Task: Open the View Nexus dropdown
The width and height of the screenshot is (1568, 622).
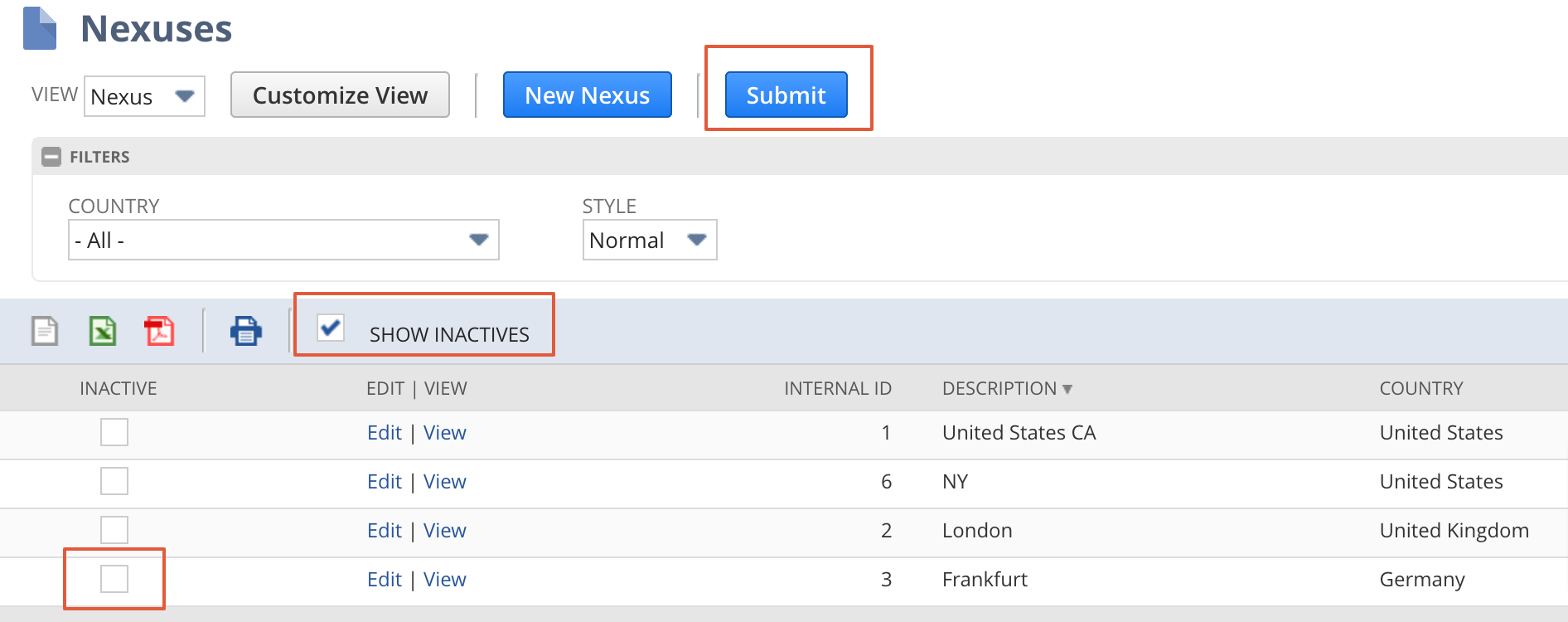Action: [144, 96]
